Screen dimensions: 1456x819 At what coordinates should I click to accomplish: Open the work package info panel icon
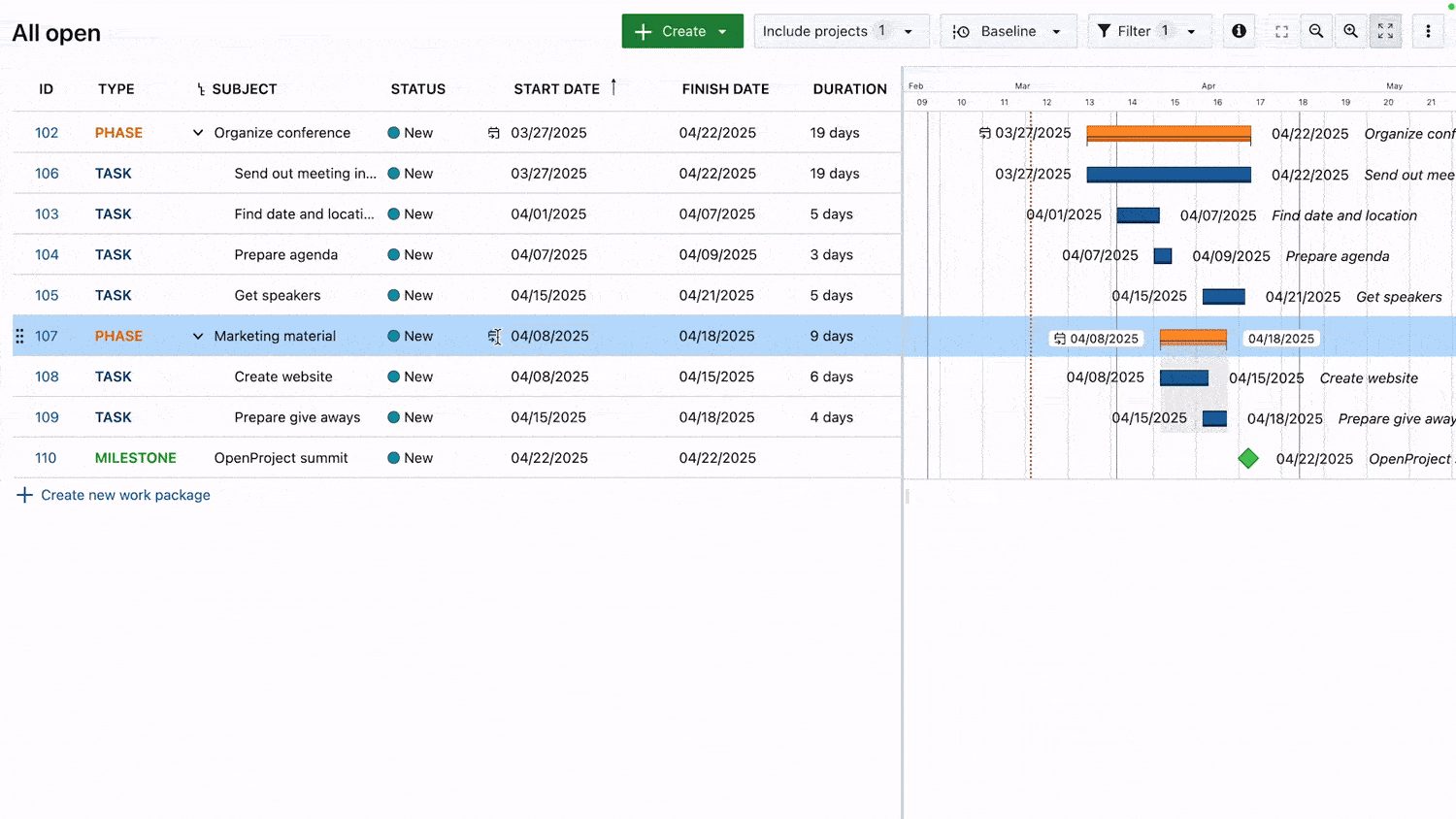(x=1239, y=30)
